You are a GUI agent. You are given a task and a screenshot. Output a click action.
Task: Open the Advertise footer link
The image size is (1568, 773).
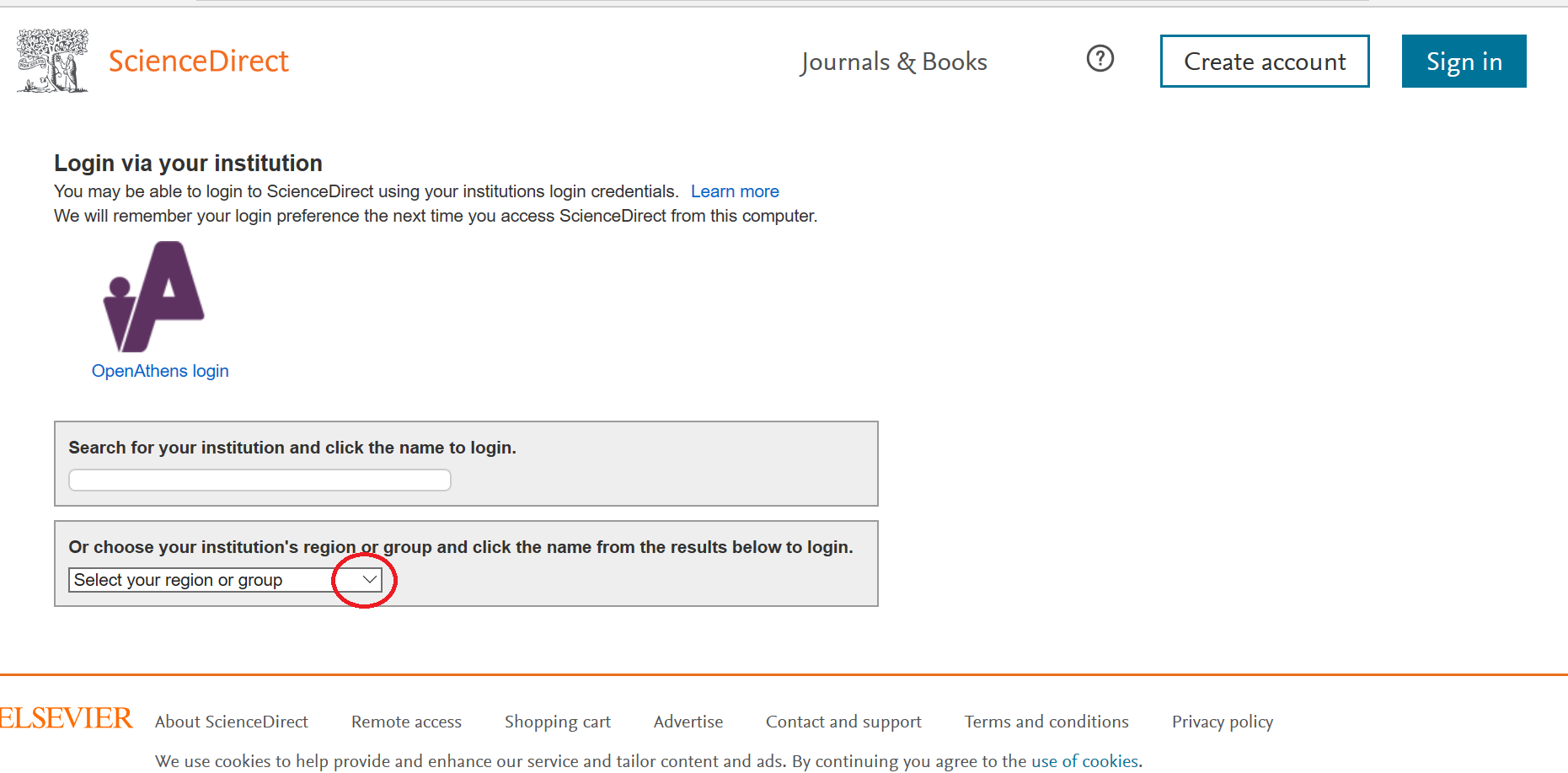(x=688, y=722)
